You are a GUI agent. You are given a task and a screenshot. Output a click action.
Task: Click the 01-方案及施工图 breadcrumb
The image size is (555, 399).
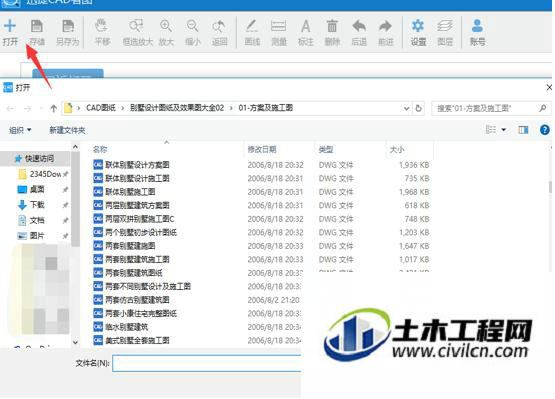point(265,108)
